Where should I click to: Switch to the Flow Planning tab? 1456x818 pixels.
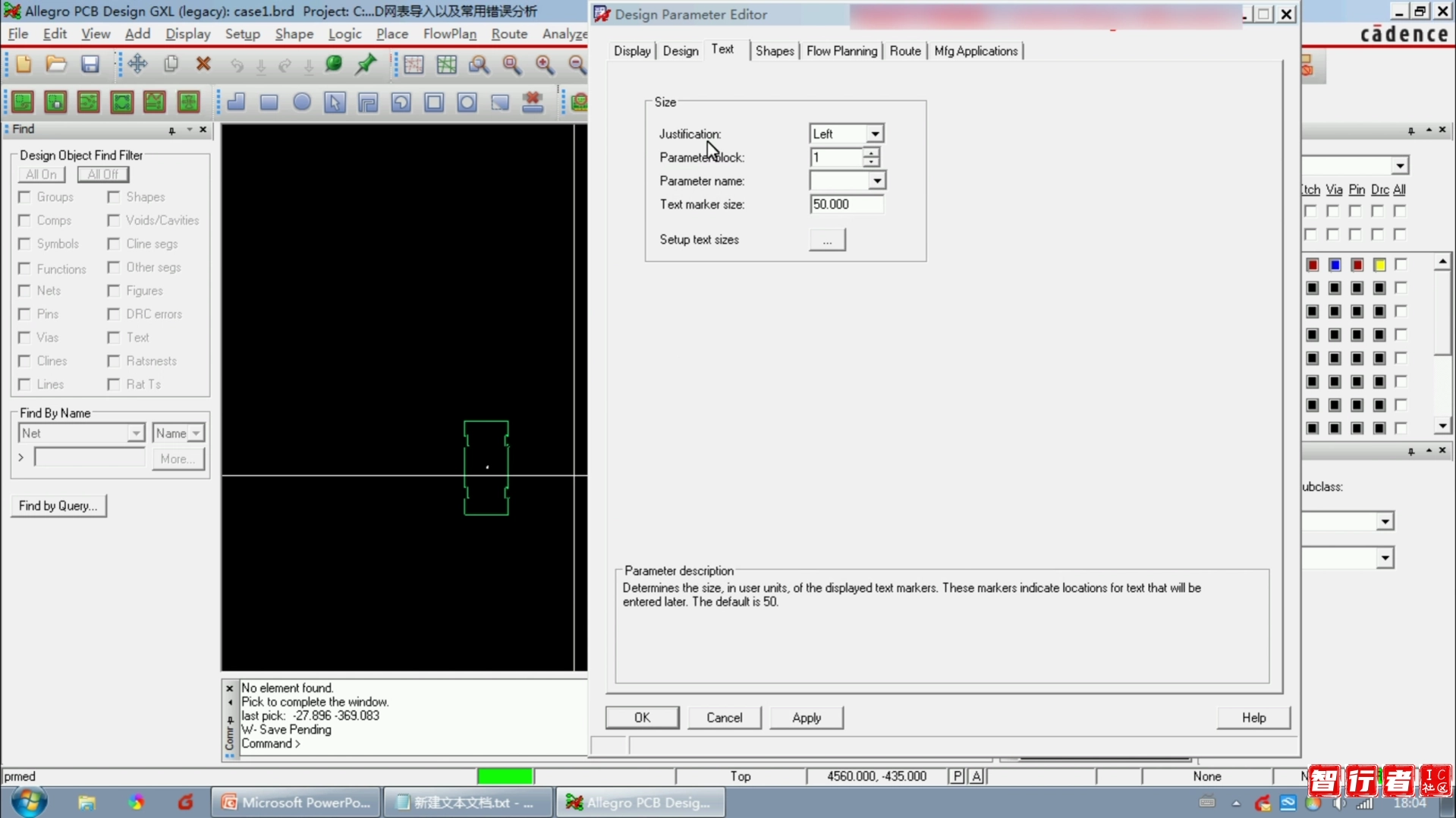point(841,51)
